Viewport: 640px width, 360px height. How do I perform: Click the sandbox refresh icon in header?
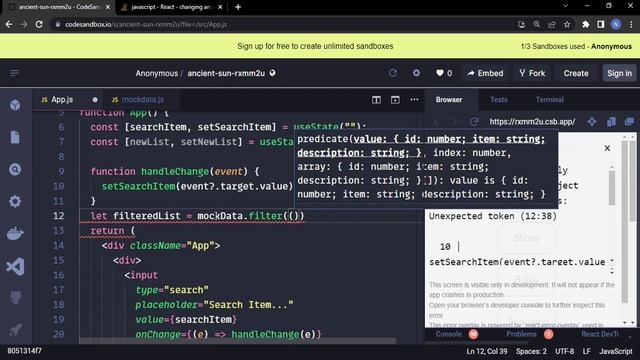pos(393,73)
